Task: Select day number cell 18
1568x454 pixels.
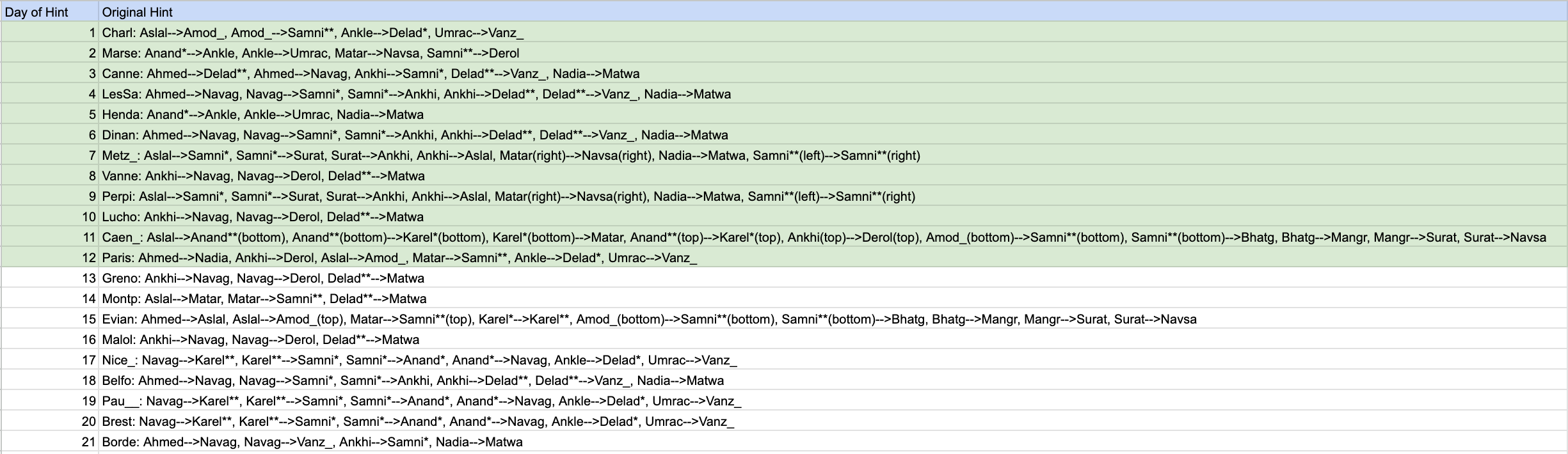Action: [50, 380]
